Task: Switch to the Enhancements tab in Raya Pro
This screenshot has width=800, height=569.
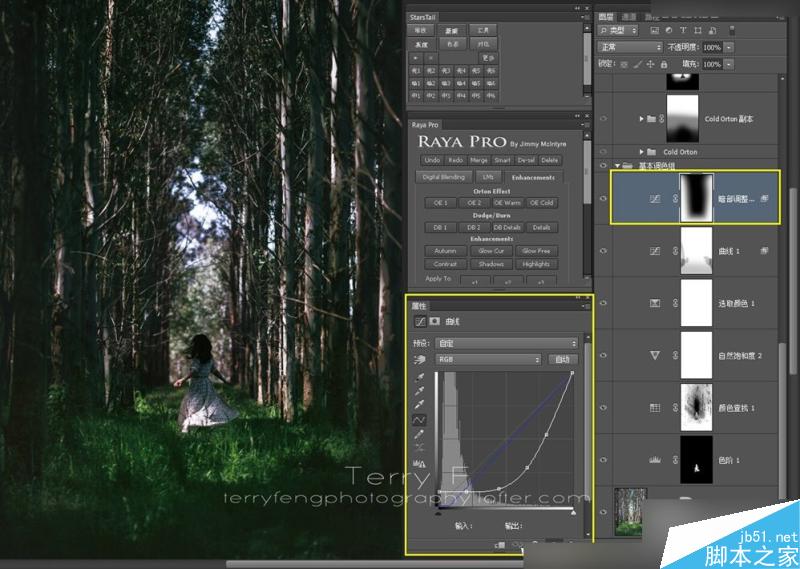Action: tap(533, 178)
